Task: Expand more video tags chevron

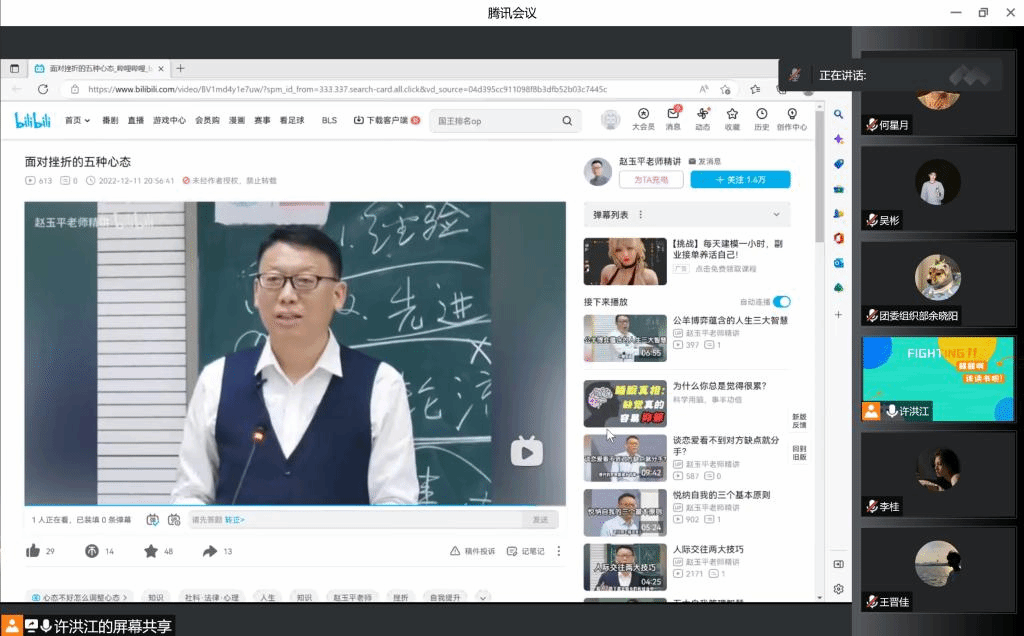Action: pos(483,598)
